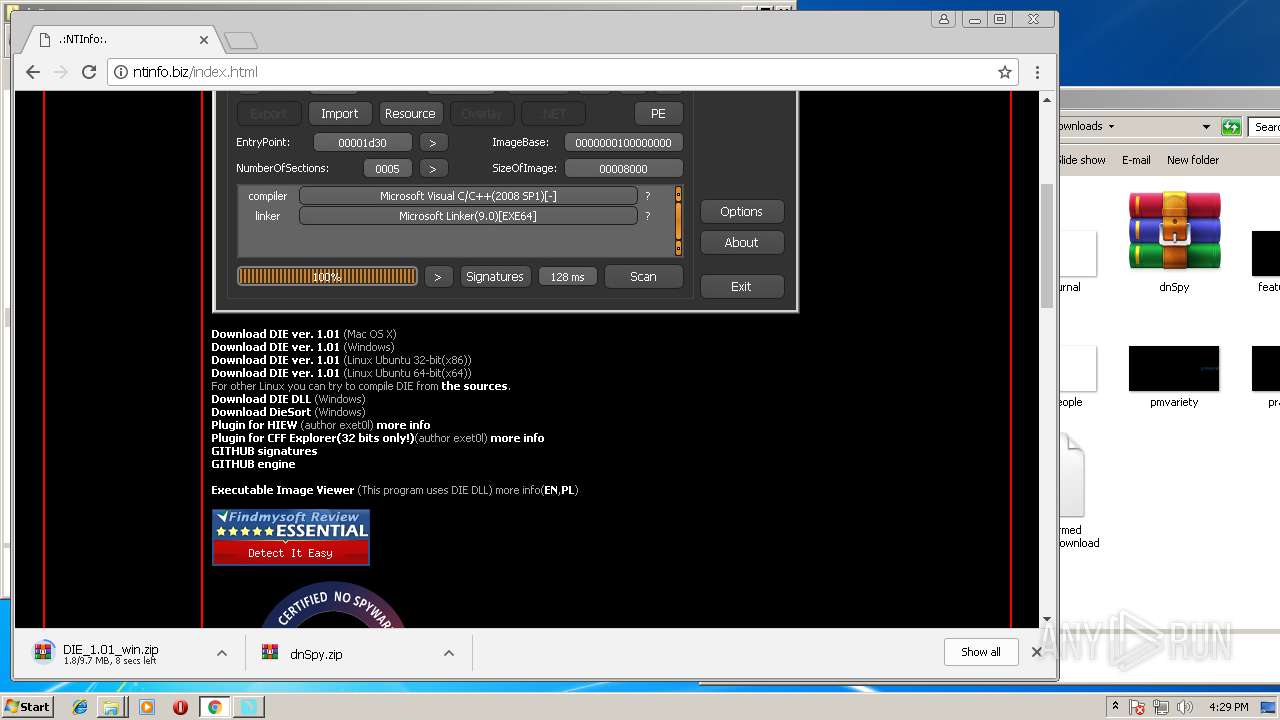Open dnSpy.zip download item
The width and height of the screenshot is (1280, 720).
tap(316, 654)
